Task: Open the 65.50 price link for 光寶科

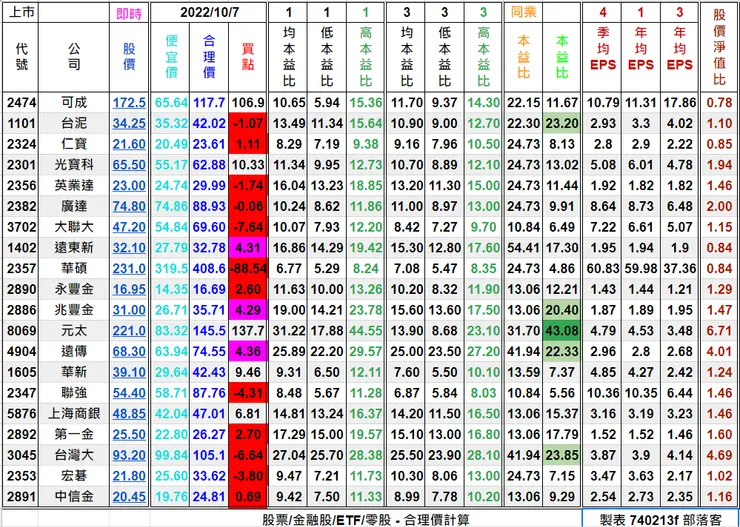Action: [129, 165]
